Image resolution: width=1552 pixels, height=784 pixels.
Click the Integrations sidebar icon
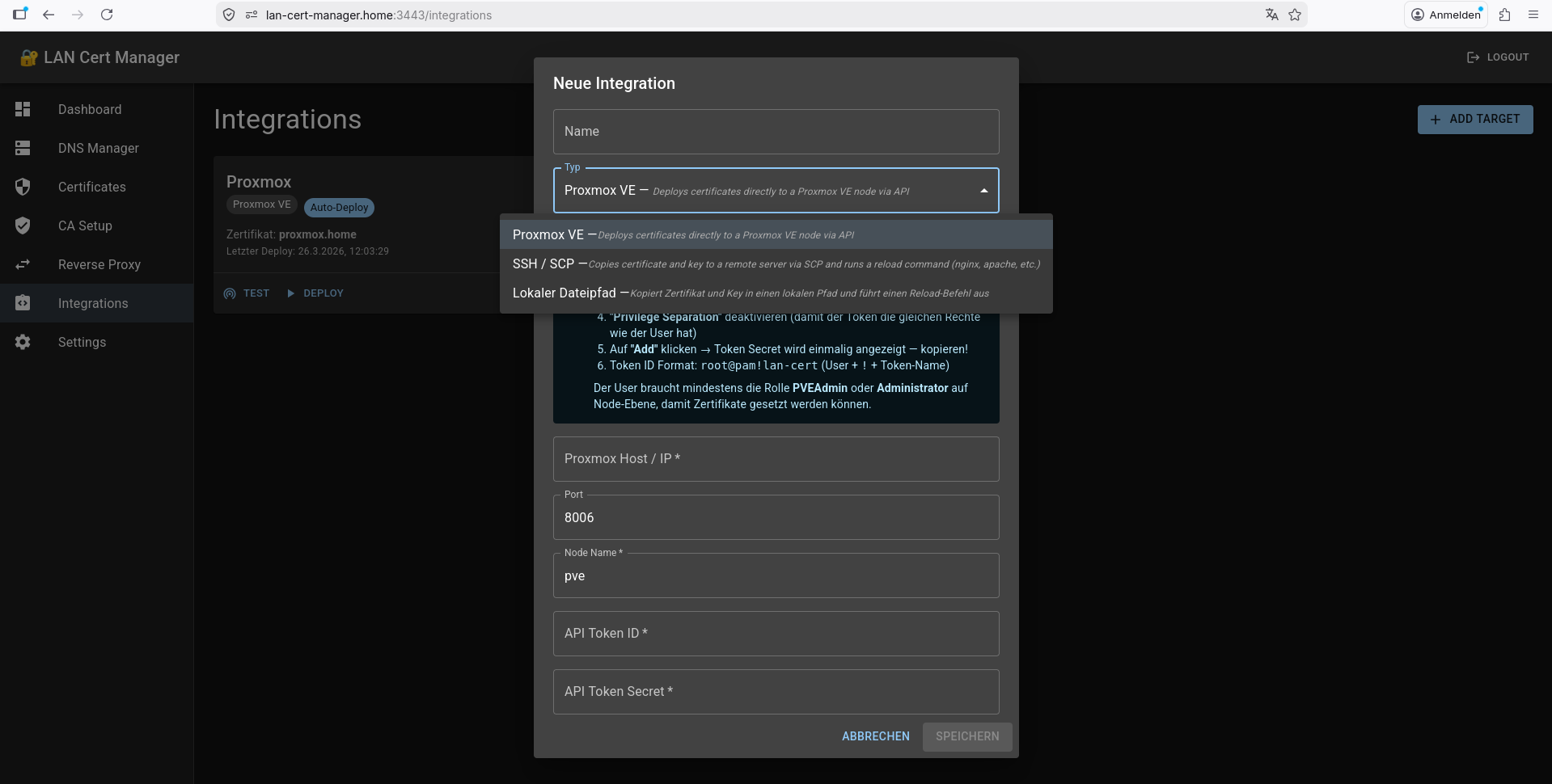click(x=23, y=303)
